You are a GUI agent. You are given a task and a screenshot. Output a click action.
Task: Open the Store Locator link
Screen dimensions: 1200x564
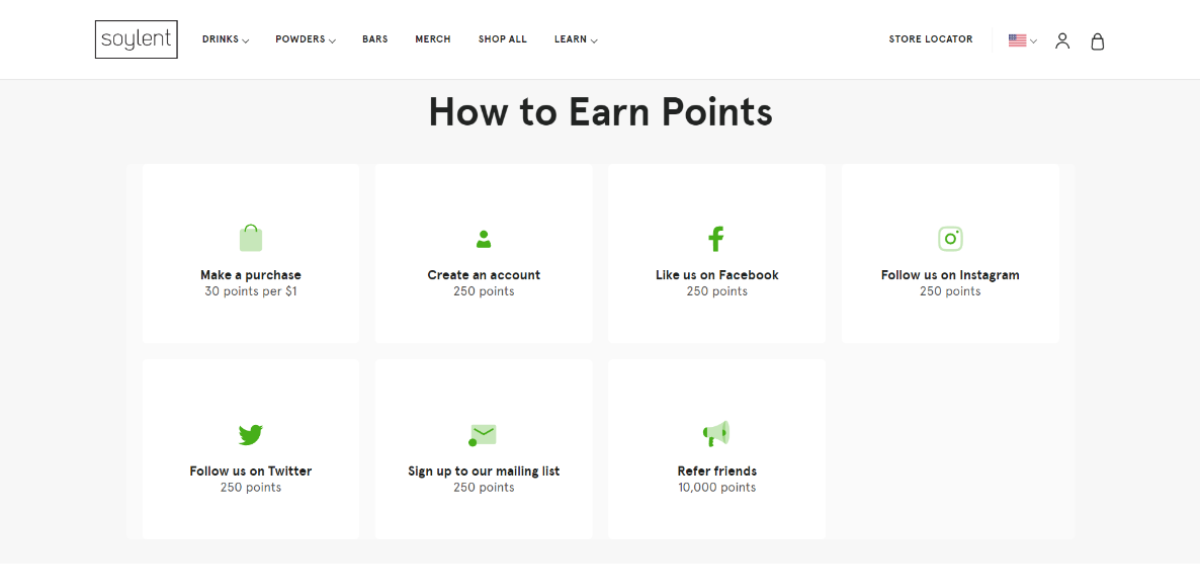click(x=930, y=39)
